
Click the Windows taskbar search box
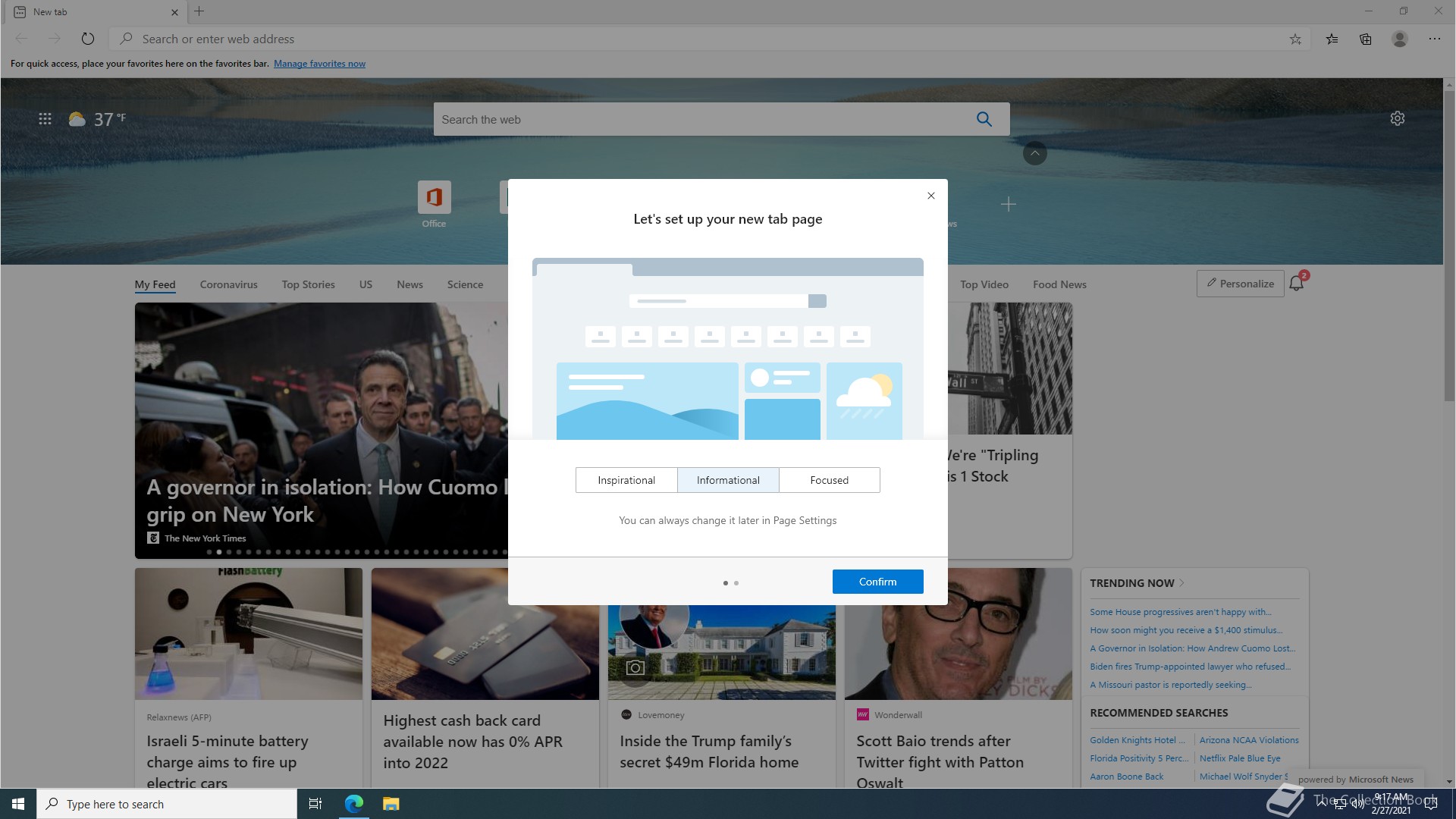(167, 804)
